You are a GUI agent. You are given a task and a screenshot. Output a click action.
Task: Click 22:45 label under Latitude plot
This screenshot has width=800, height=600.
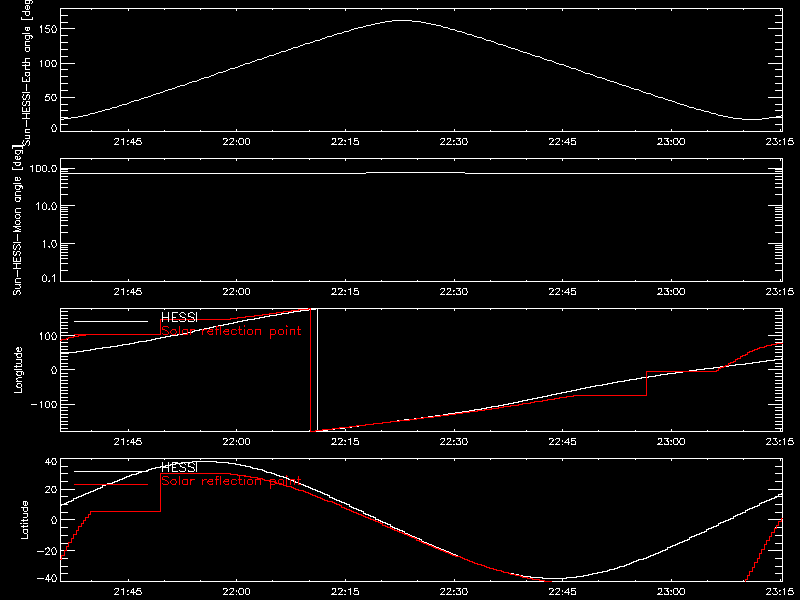[562, 591]
